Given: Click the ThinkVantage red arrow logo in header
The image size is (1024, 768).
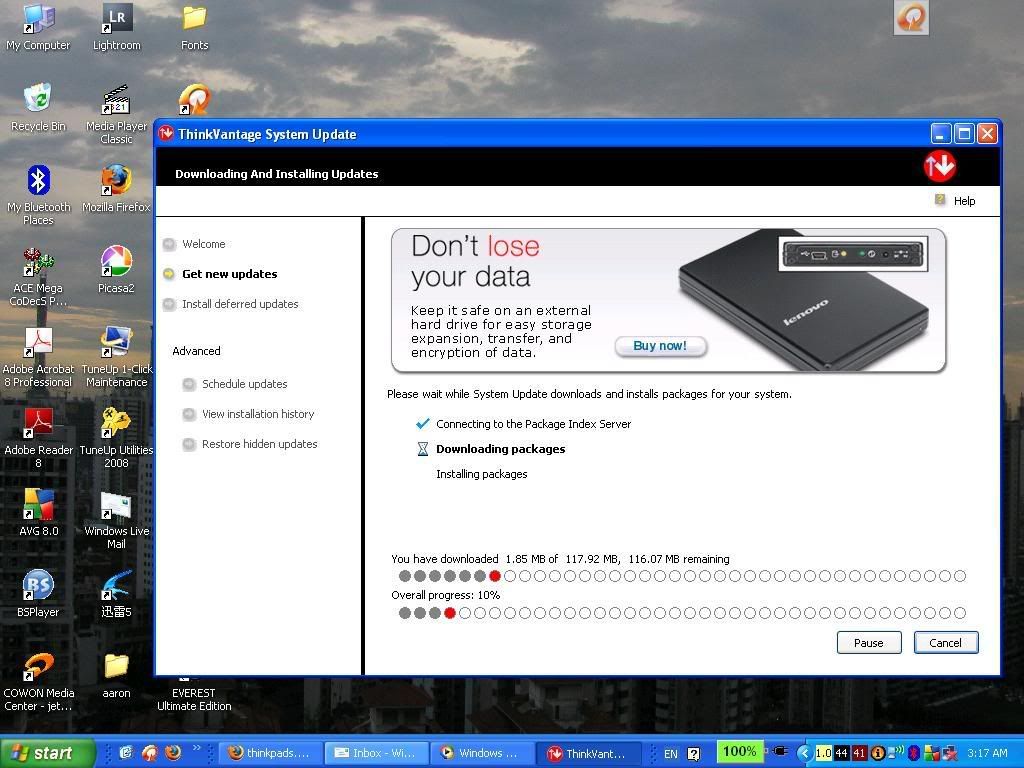Looking at the screenshot, I should pos(940,166).
